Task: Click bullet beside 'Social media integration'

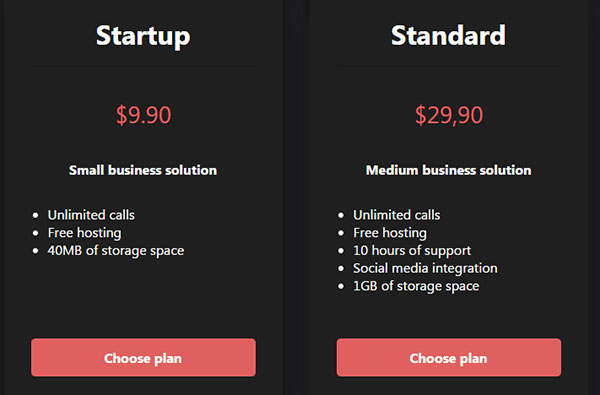Action: click(x=341, y=269)
